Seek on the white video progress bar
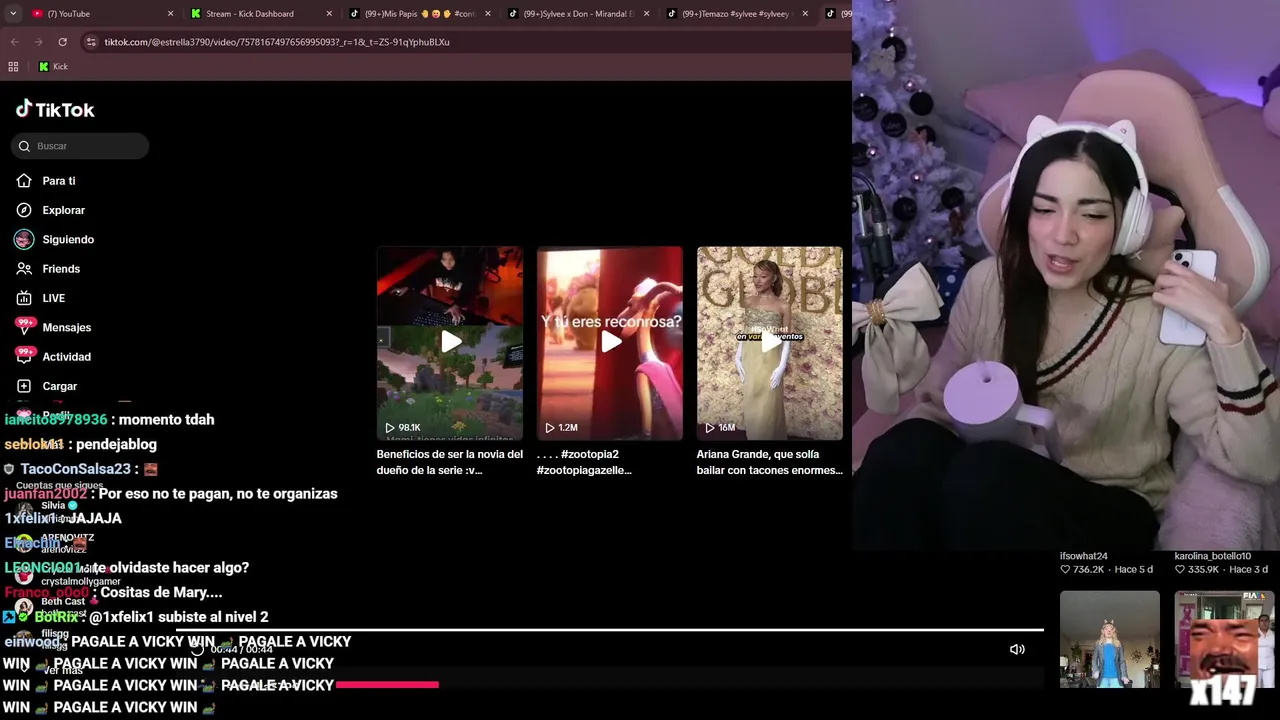Screen dimensions: 1280x720 (610, 630)
